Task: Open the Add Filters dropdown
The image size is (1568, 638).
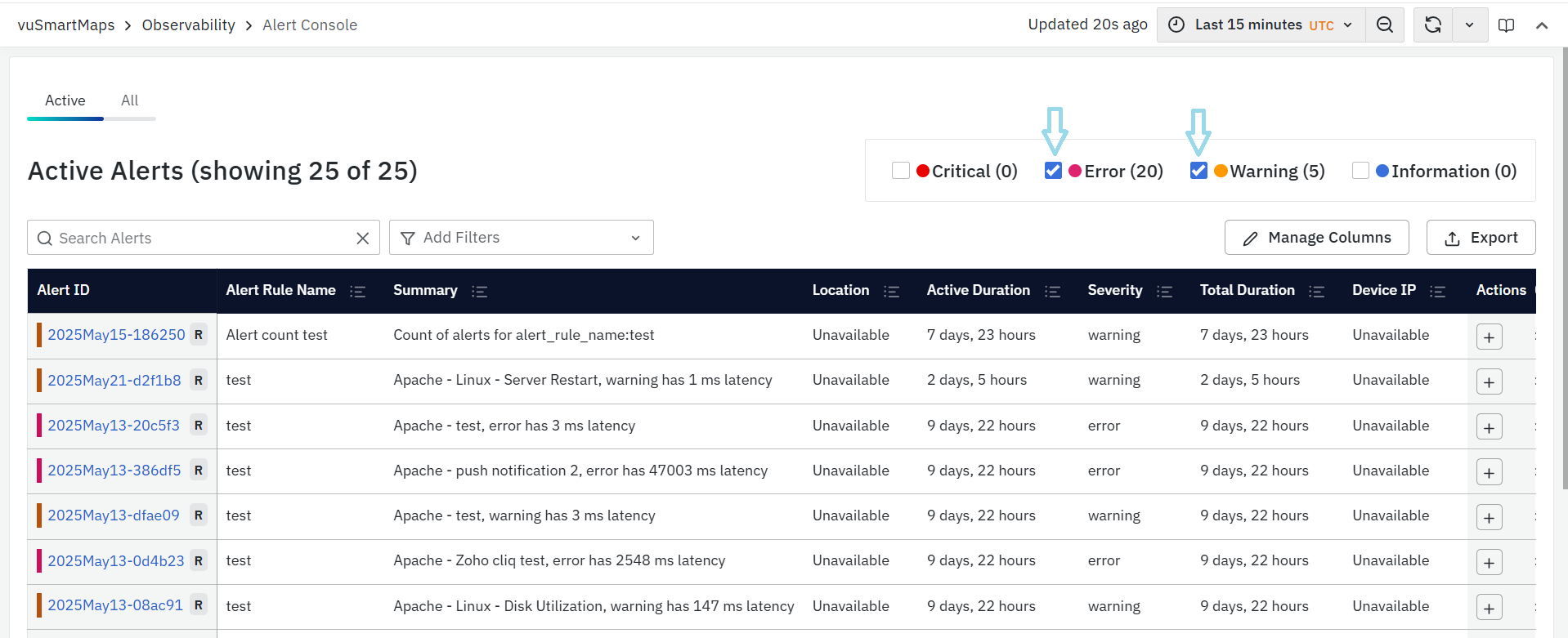Action: (521, 238)
